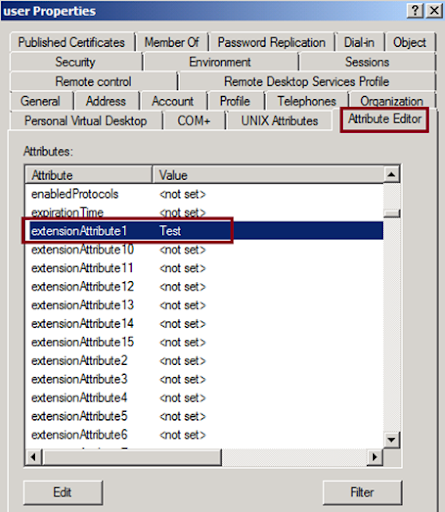This screenshot has height=512, width=445.
Task: Select the extensionAttribute6 row
Action: click(204, 435)
